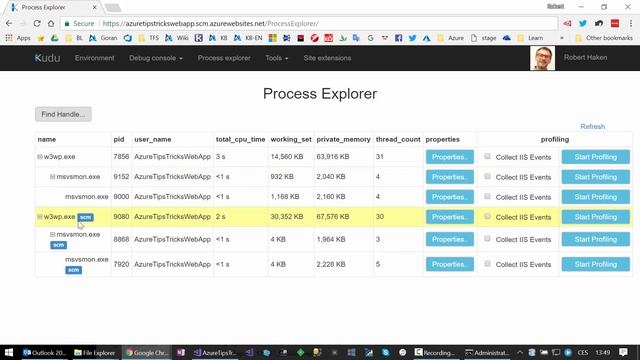This screenshot has height=360, width=640.
Task: Open the Environment page
Action: point(95,58)
